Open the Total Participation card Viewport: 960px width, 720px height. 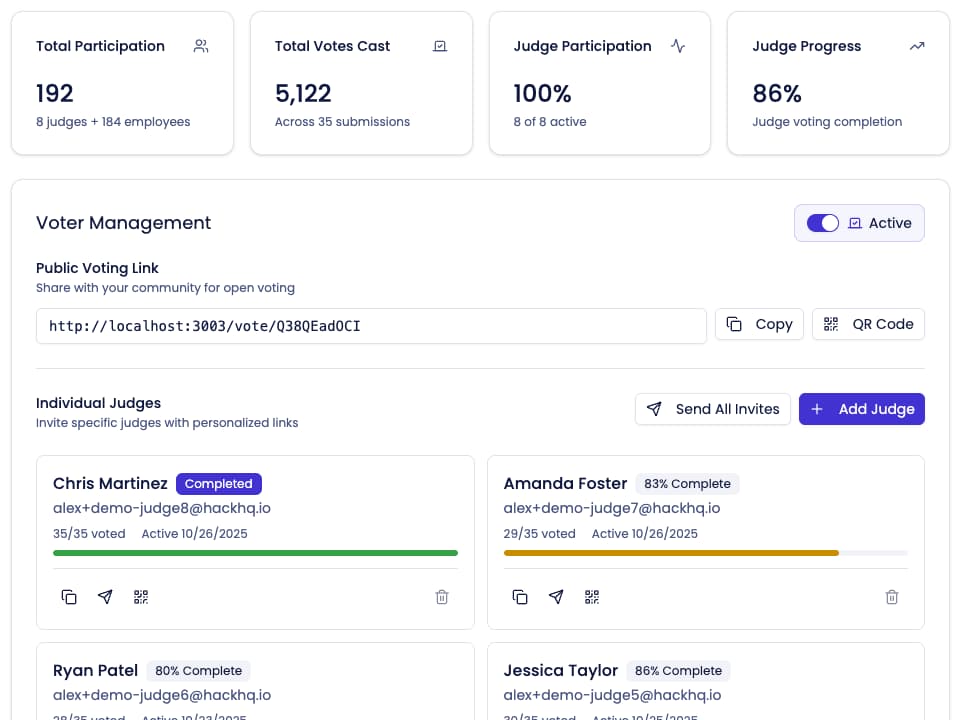[122, 83]
